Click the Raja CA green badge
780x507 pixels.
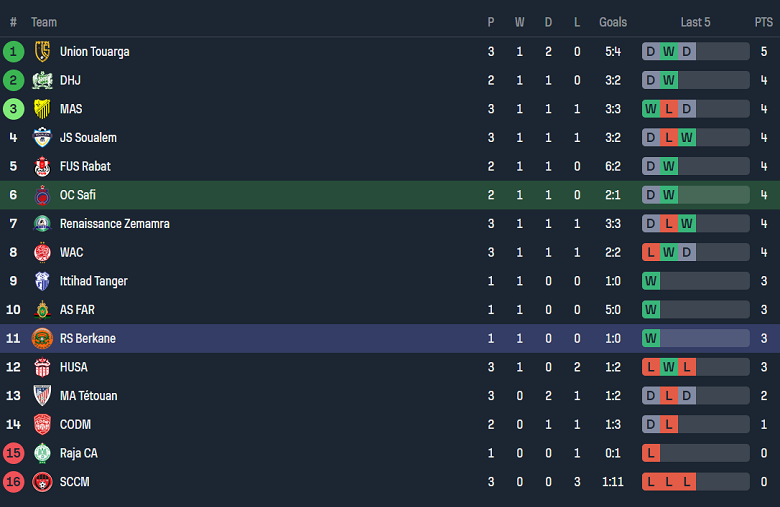pos(42,453)
